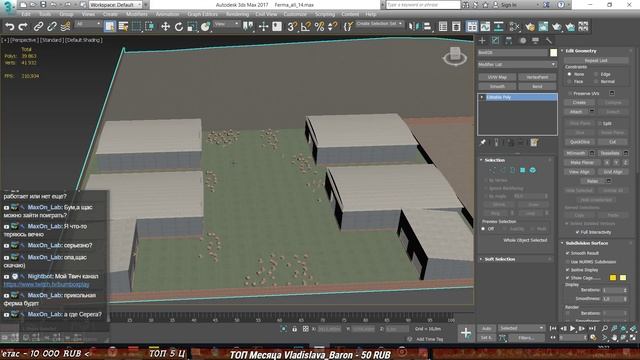Open Configure Modifier Sets icon

click(x=534, y=142)
